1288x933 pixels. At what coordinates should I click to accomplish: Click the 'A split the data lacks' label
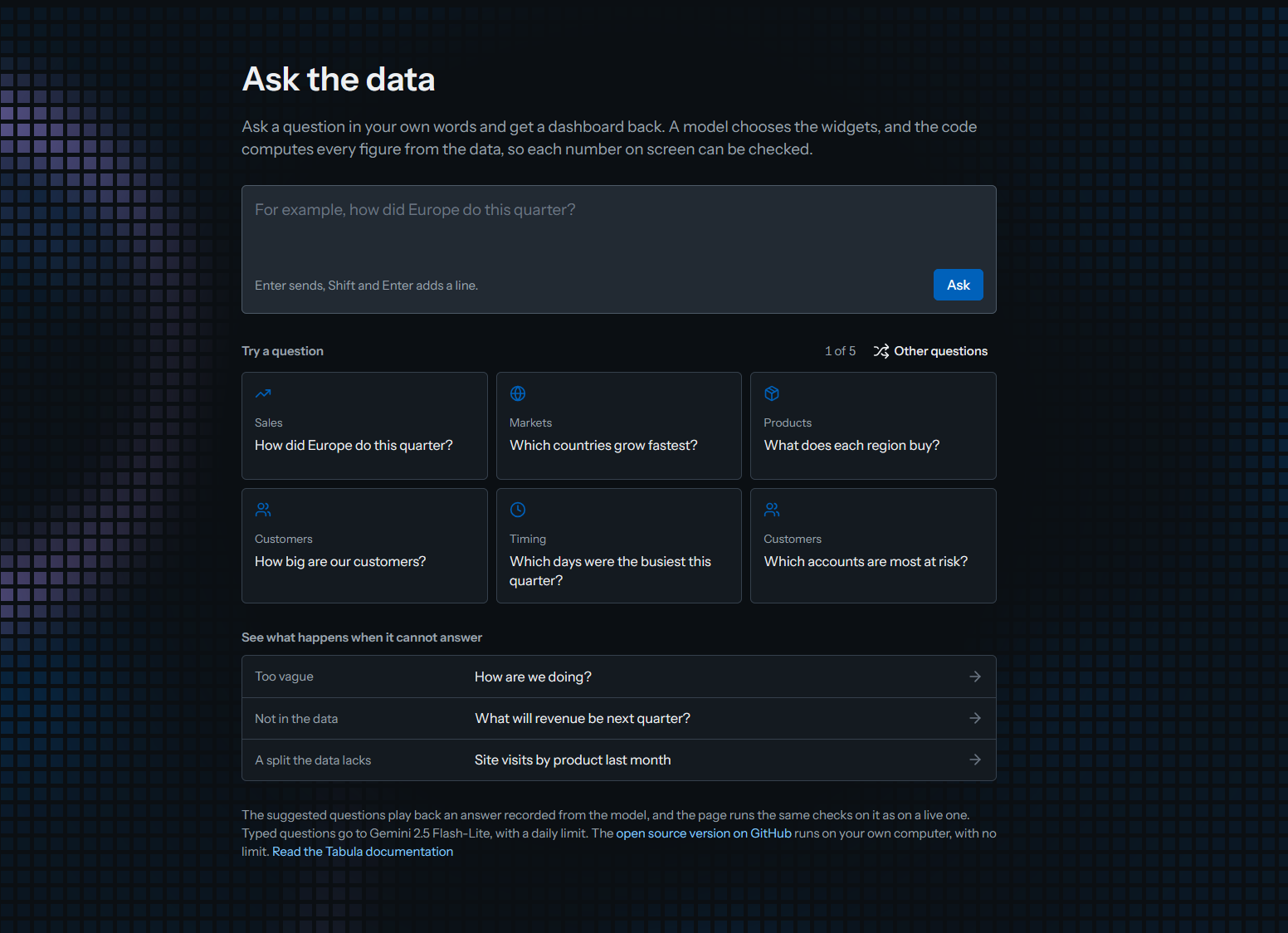point(313,760)
